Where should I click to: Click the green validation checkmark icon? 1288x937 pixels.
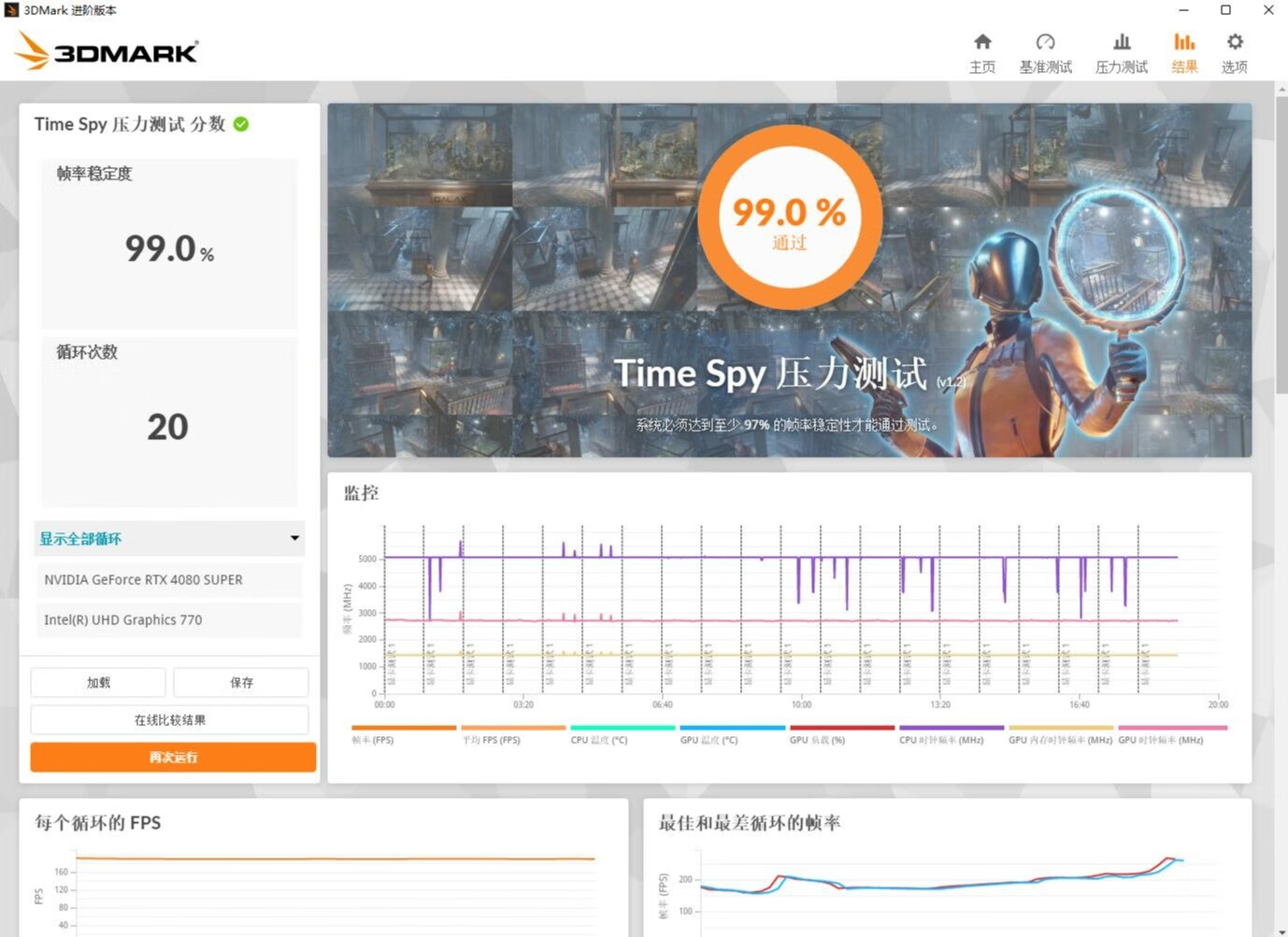[241, 124]
